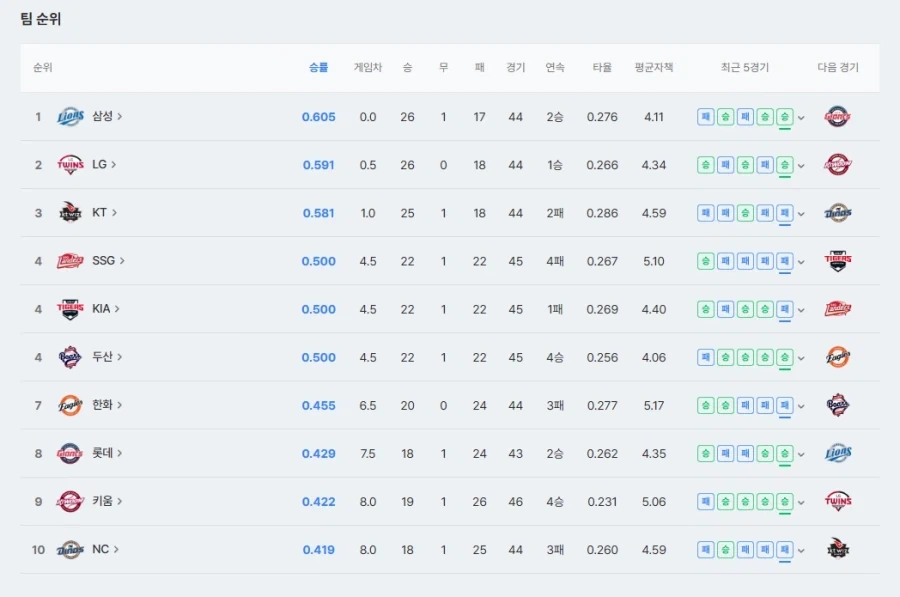Expand recent 5 games for KIA row

pos(801,310)
